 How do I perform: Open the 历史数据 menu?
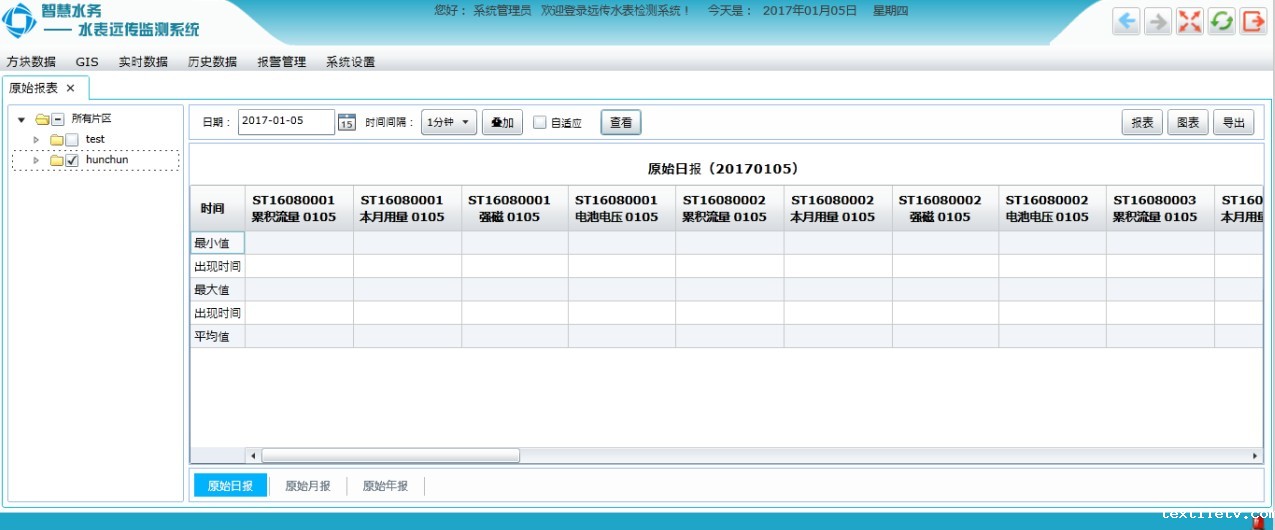(212, 62)
